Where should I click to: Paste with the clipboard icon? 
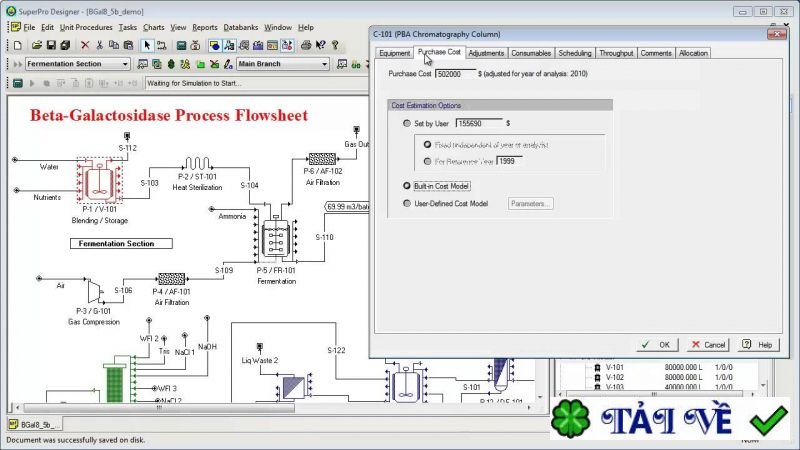[128, 45]
